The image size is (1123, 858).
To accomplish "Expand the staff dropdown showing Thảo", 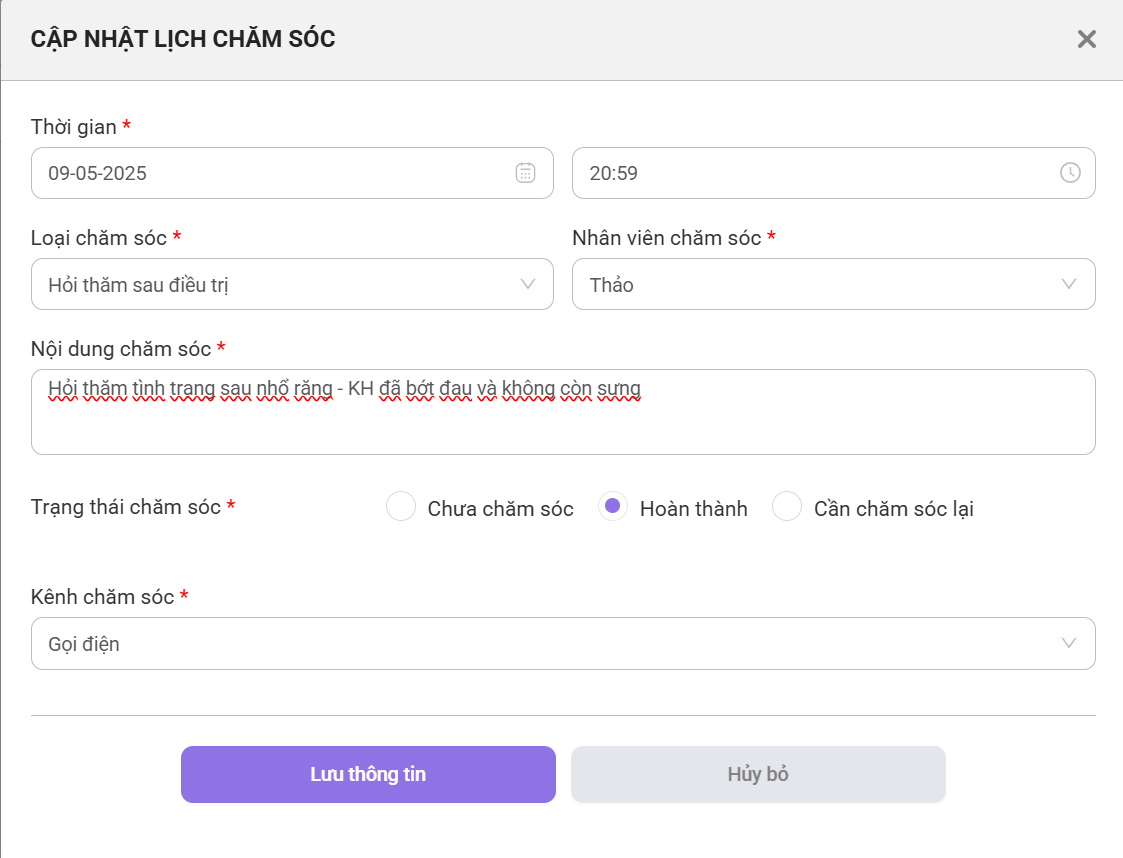I will pyautogui.click(x=834, y=284).
